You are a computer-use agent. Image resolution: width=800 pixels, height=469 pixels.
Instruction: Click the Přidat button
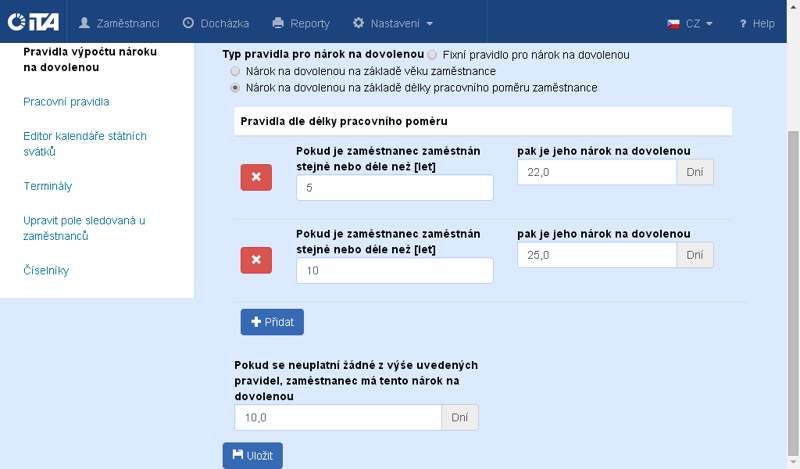click(272, 322)
